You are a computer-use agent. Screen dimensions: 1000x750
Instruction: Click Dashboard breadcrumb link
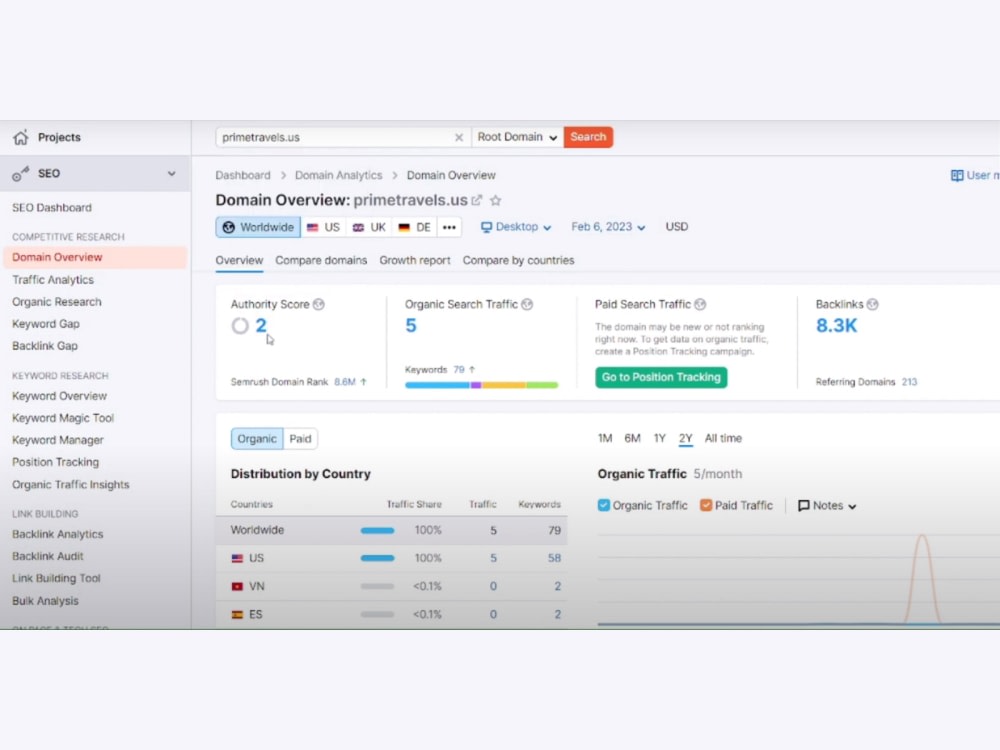click(x=243, y=175)
